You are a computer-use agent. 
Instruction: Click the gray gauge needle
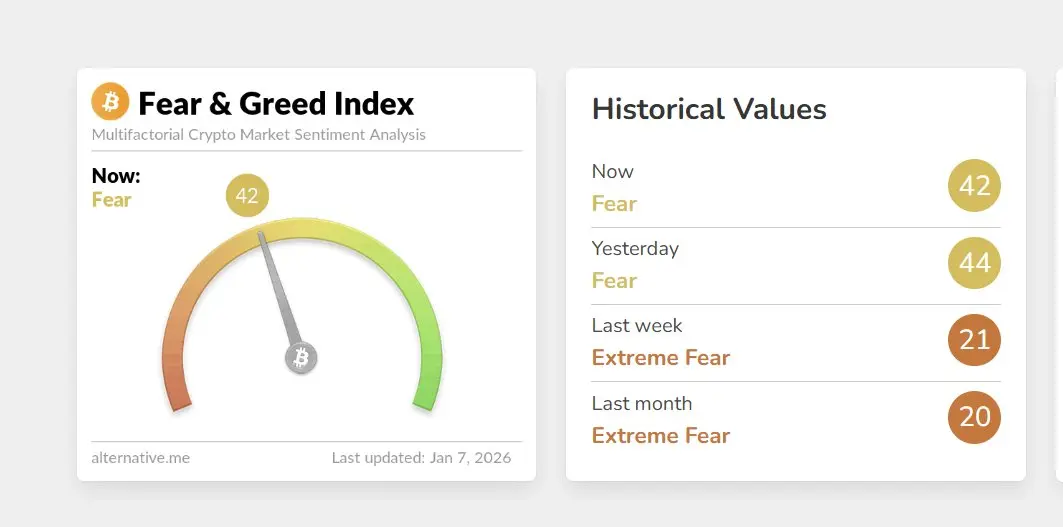click(279, 288)
